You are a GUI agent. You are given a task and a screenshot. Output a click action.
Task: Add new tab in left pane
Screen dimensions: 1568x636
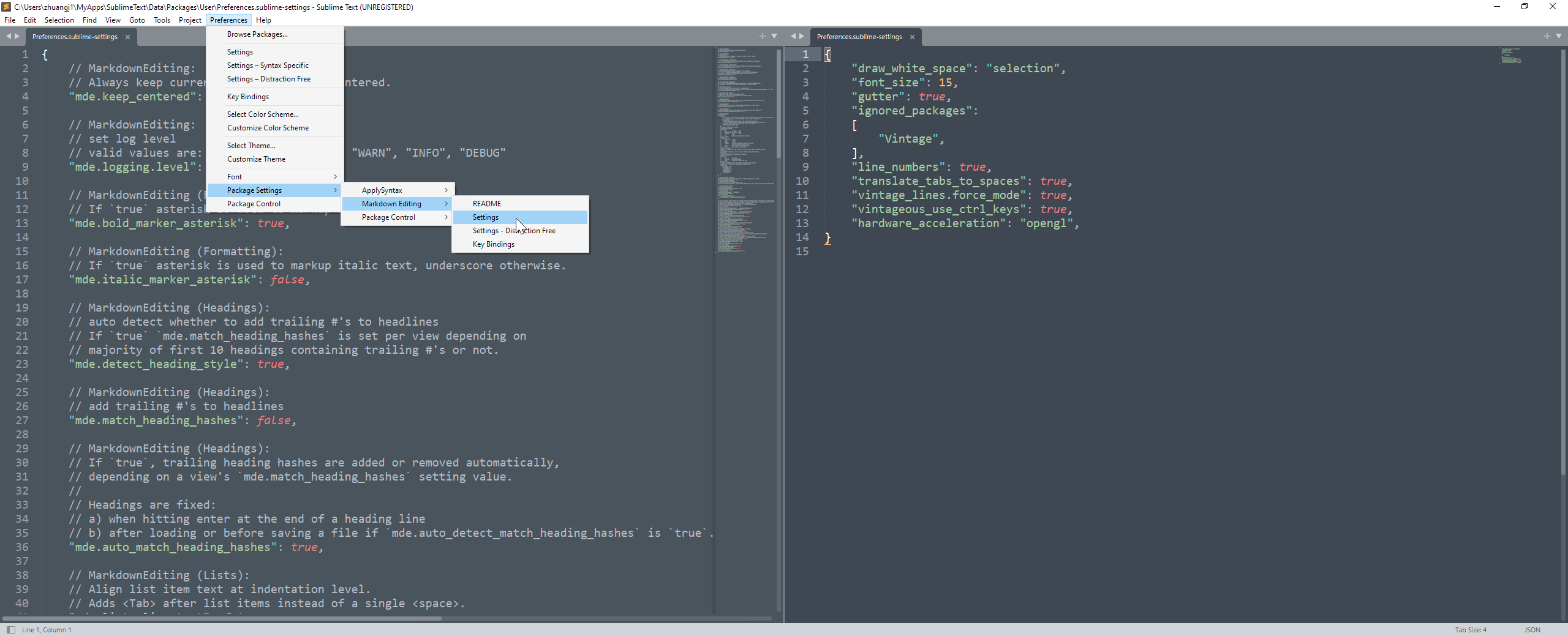[763, 37]
